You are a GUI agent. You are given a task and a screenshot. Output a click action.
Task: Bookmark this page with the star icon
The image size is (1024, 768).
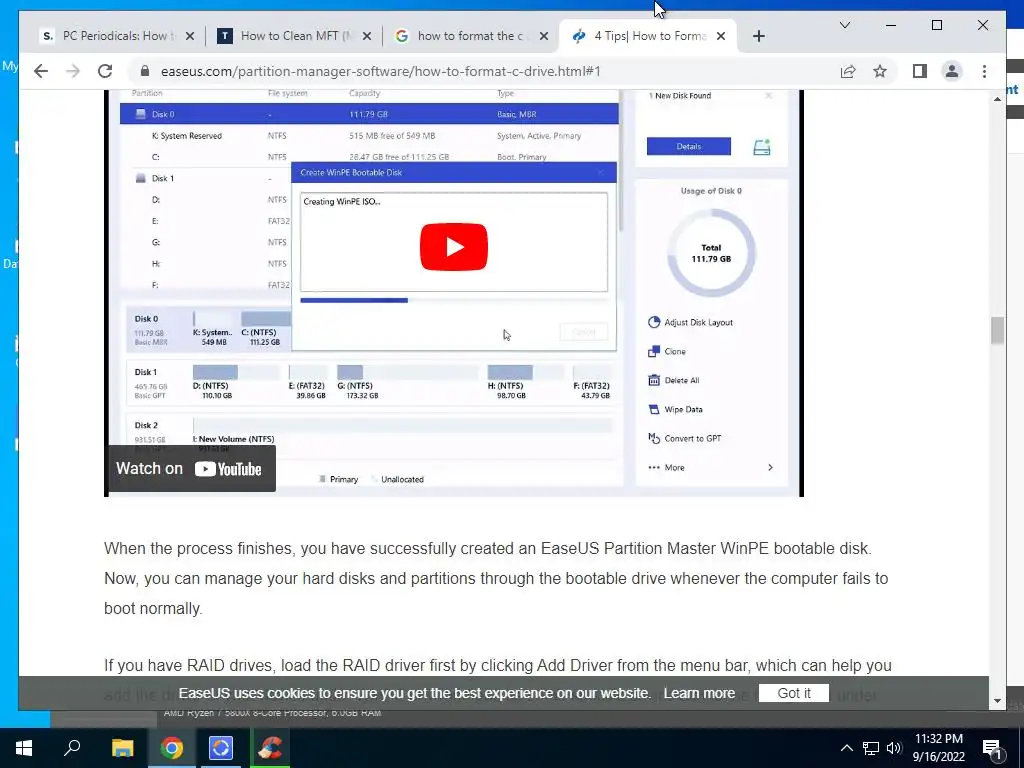pos(880,71)
